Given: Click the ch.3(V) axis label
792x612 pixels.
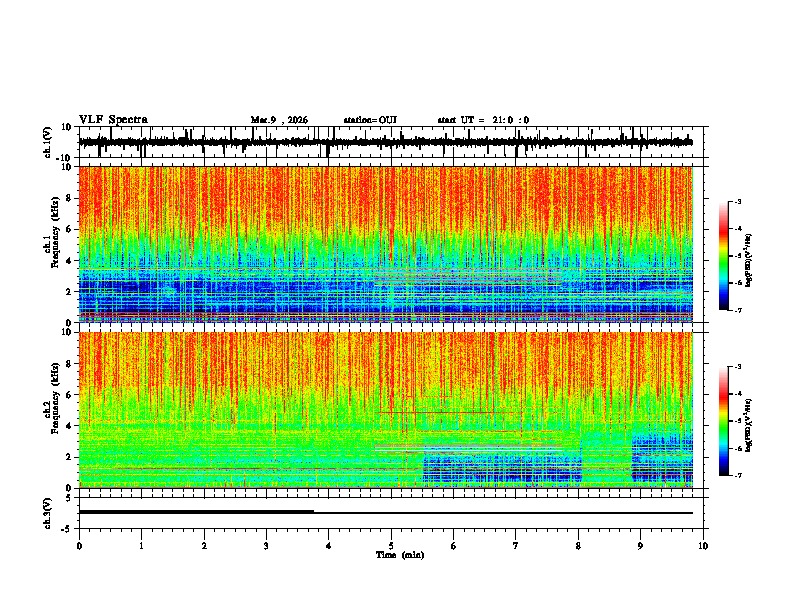Looking at the screenshot, I should click(x=48, y=513).
